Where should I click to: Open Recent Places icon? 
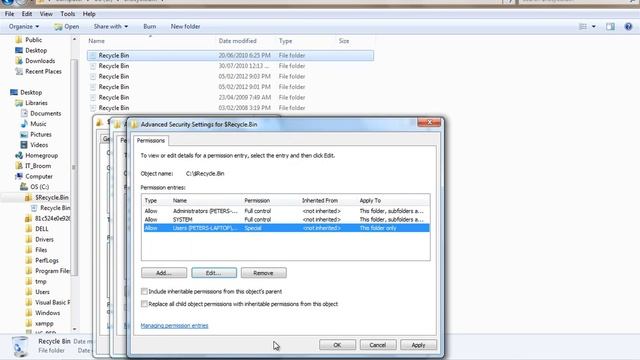tap(19, 71)
